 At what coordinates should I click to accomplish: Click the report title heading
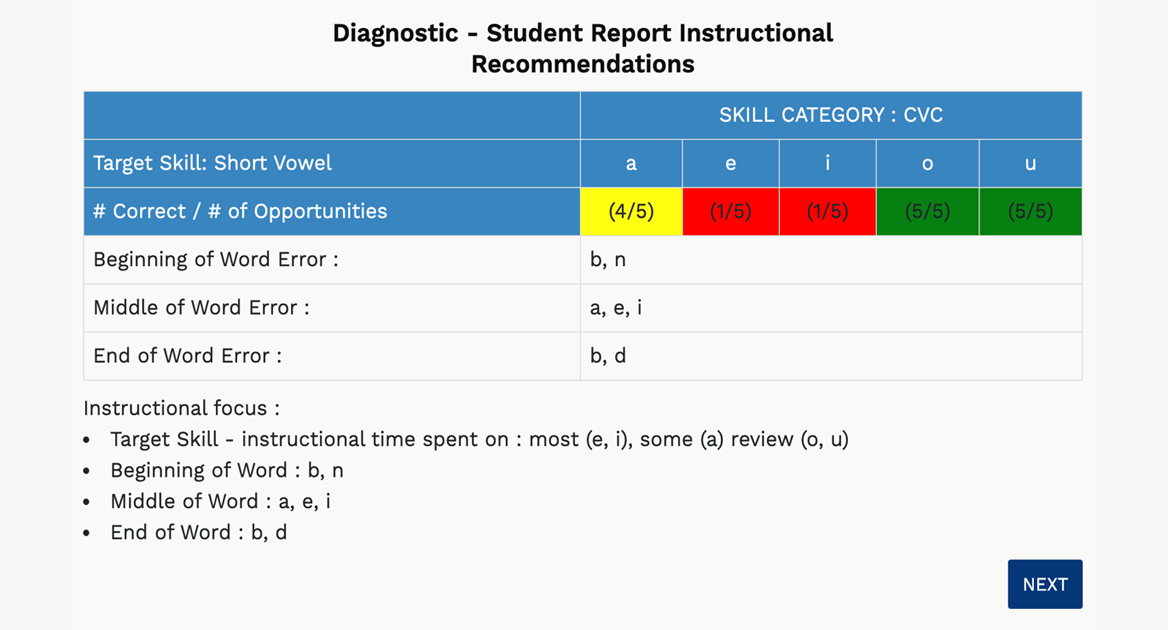(583, 48)
